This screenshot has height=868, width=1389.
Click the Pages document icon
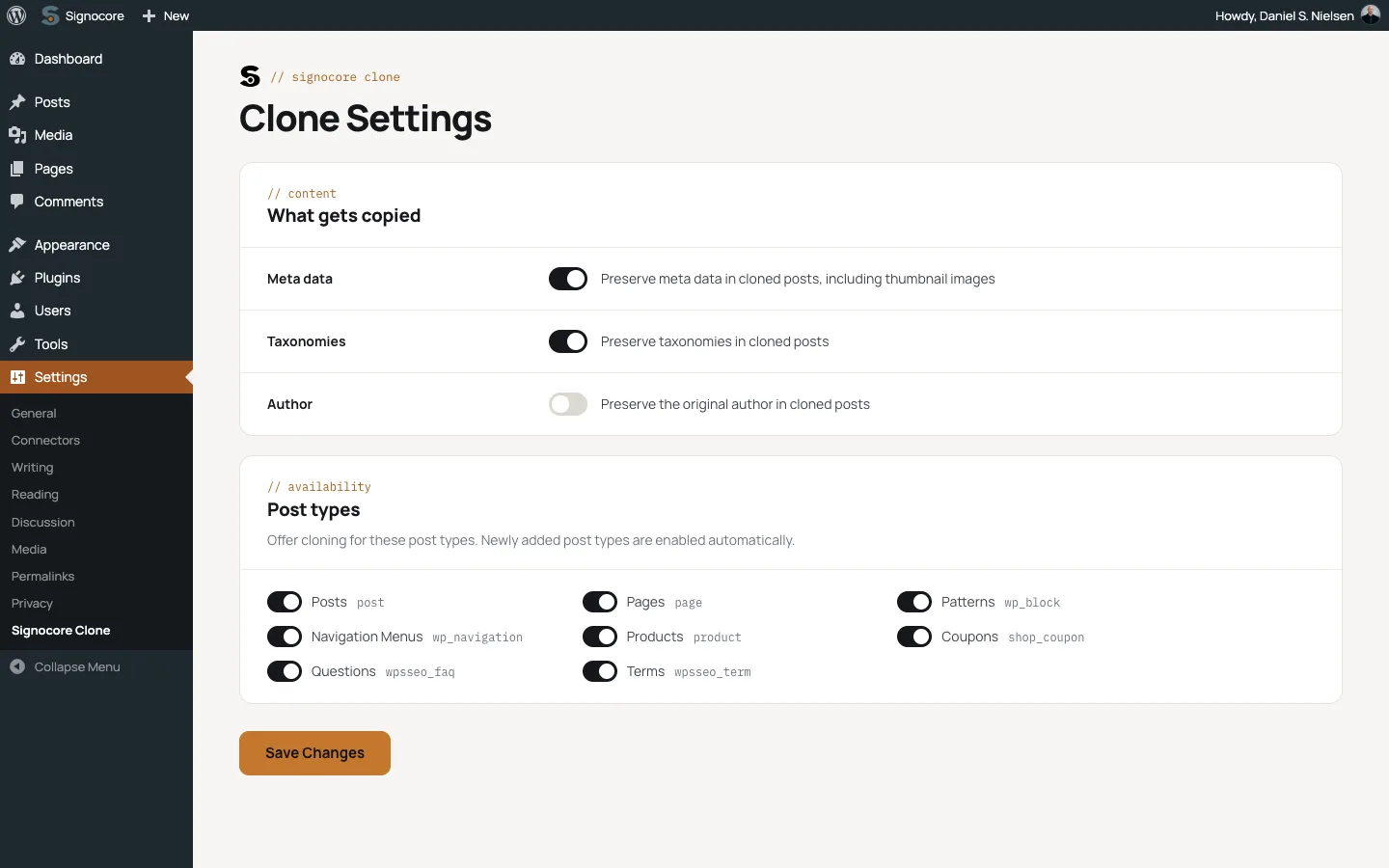tap(17, 169)
